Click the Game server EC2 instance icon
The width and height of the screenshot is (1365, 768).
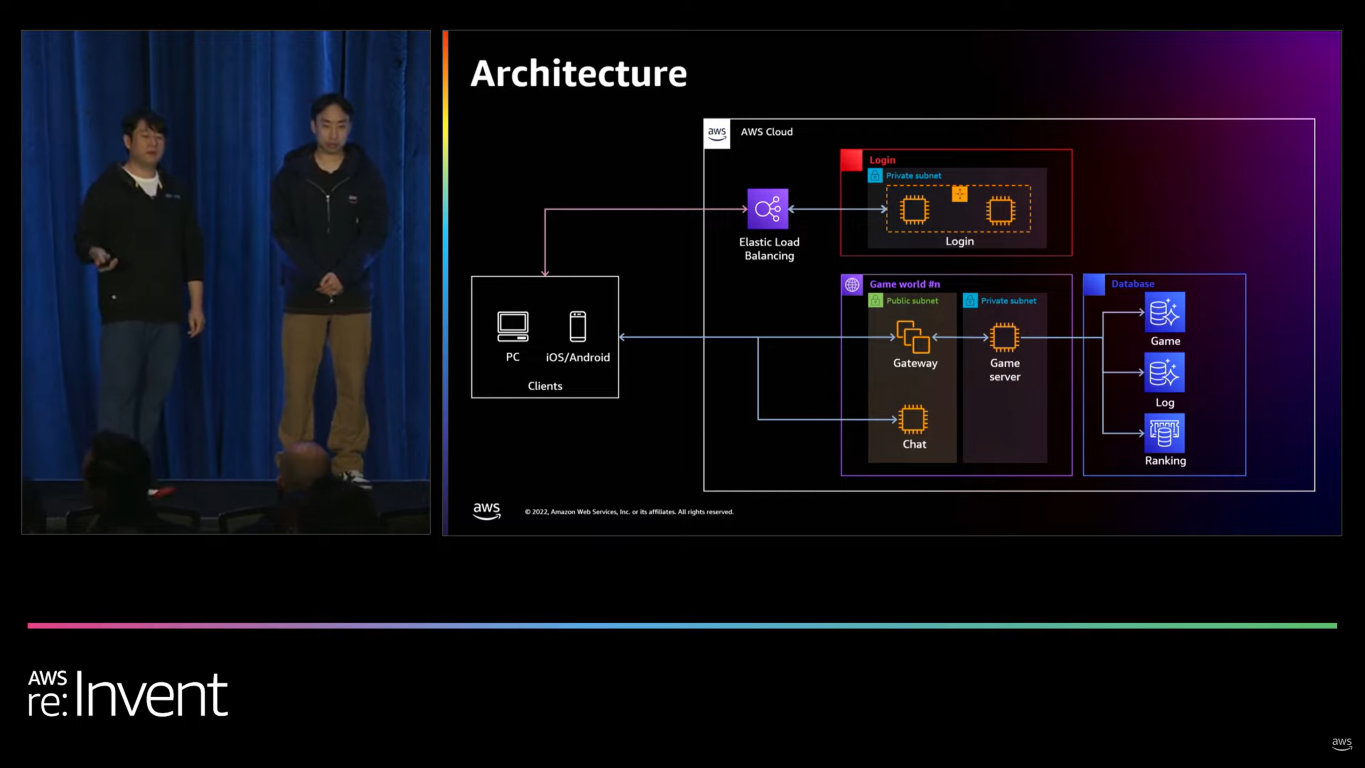pyautogui.click(x=1004, y=338)
